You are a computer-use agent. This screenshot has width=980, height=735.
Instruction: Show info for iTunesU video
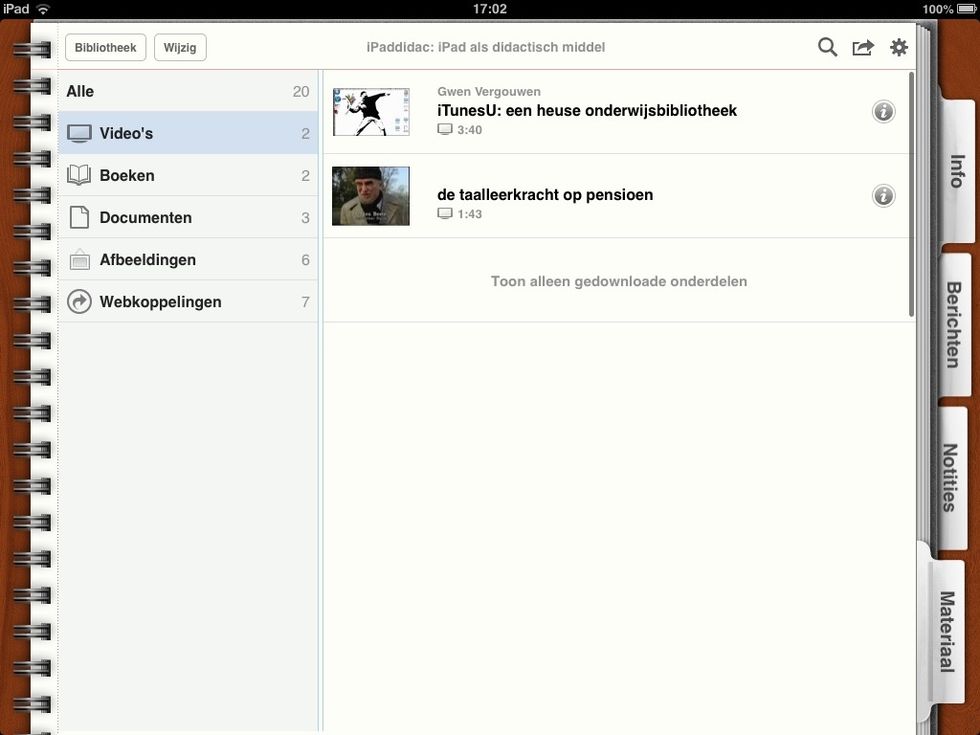click(883, 111)
